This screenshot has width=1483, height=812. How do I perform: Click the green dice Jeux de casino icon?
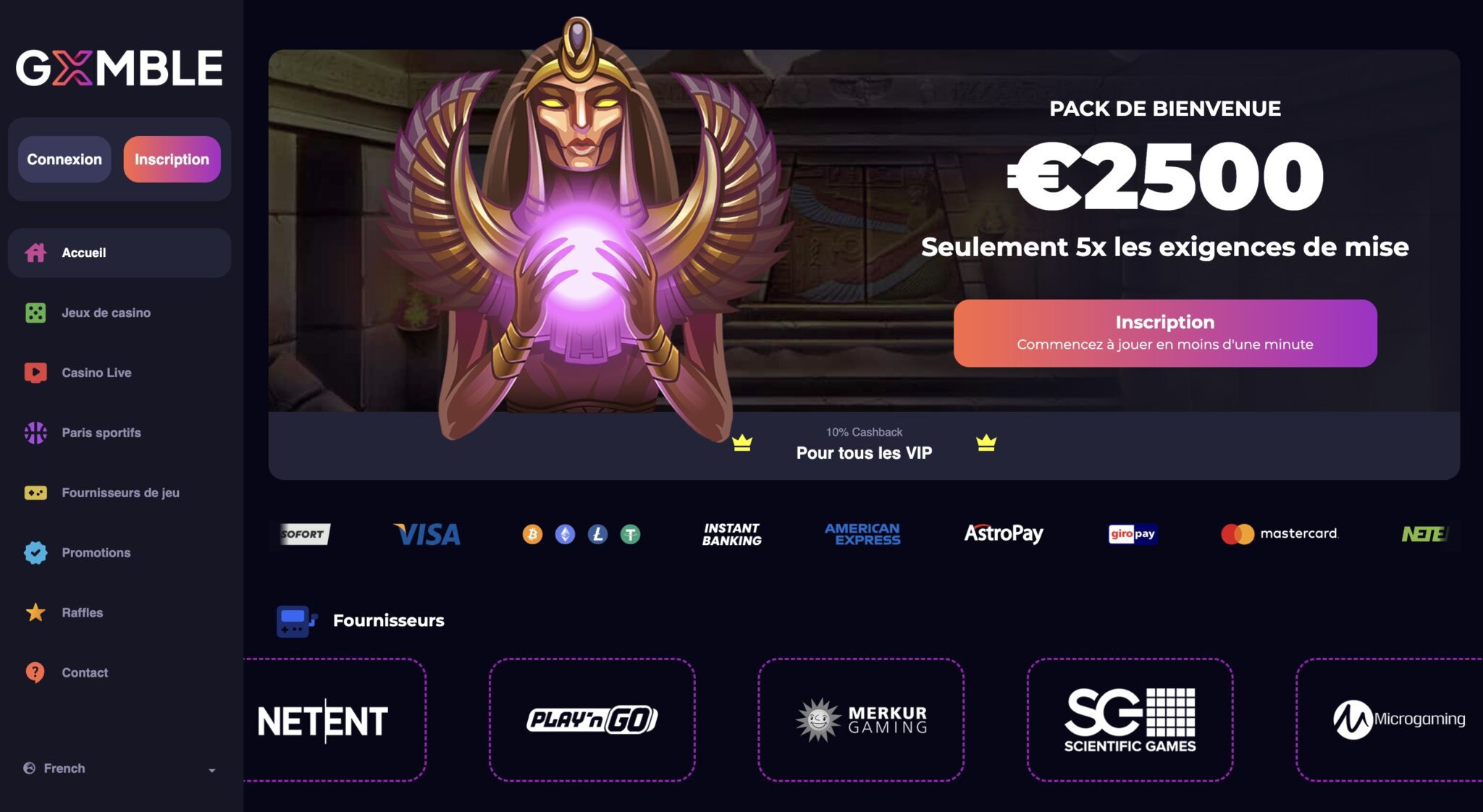pos(35,313)
